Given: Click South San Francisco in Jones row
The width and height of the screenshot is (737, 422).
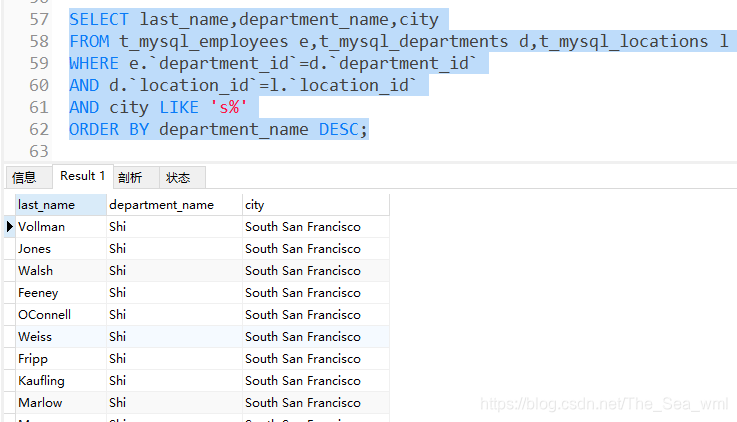Looking at the screenshot, I should coord(316,249).
